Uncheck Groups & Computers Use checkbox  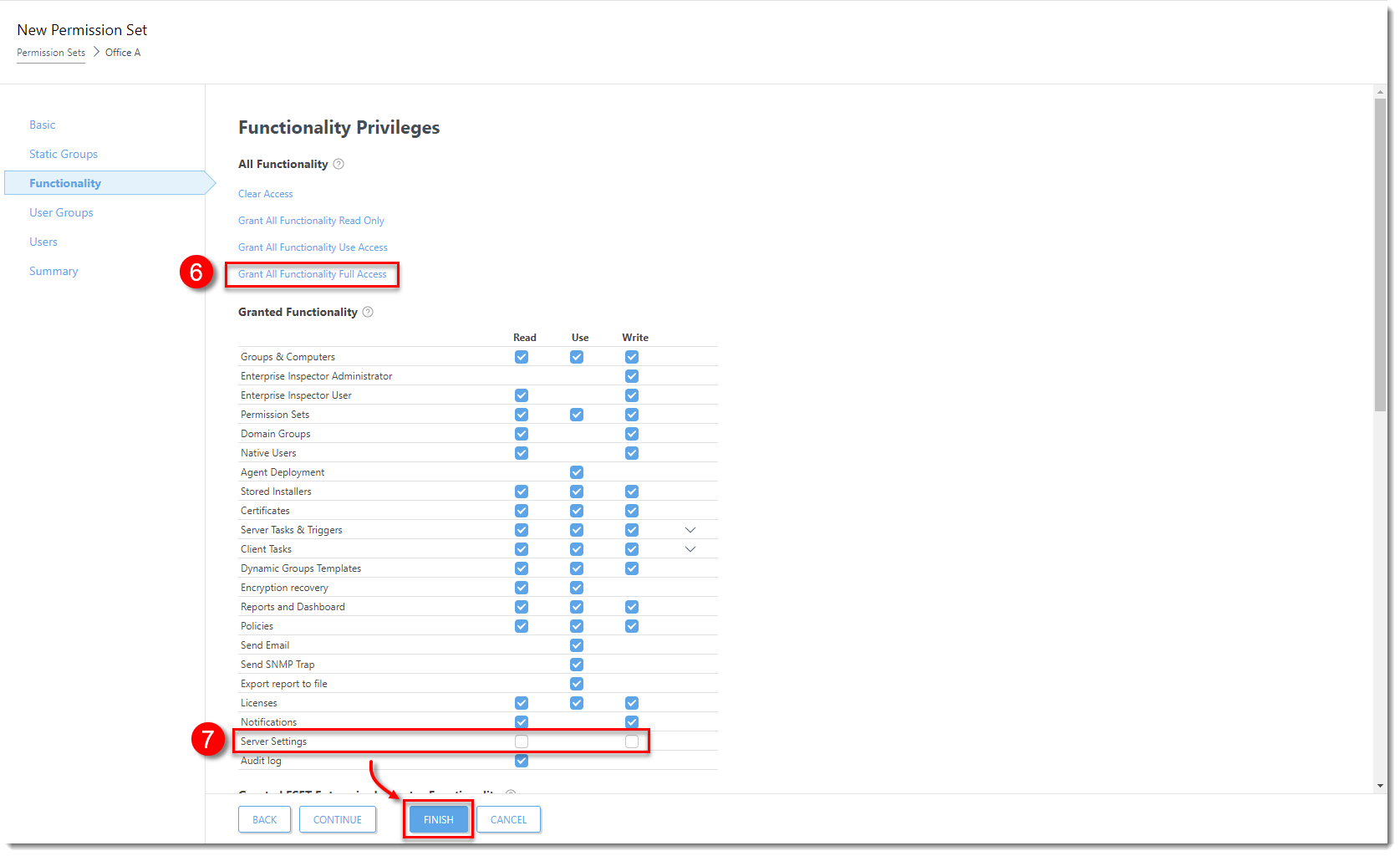click(577, 357)
